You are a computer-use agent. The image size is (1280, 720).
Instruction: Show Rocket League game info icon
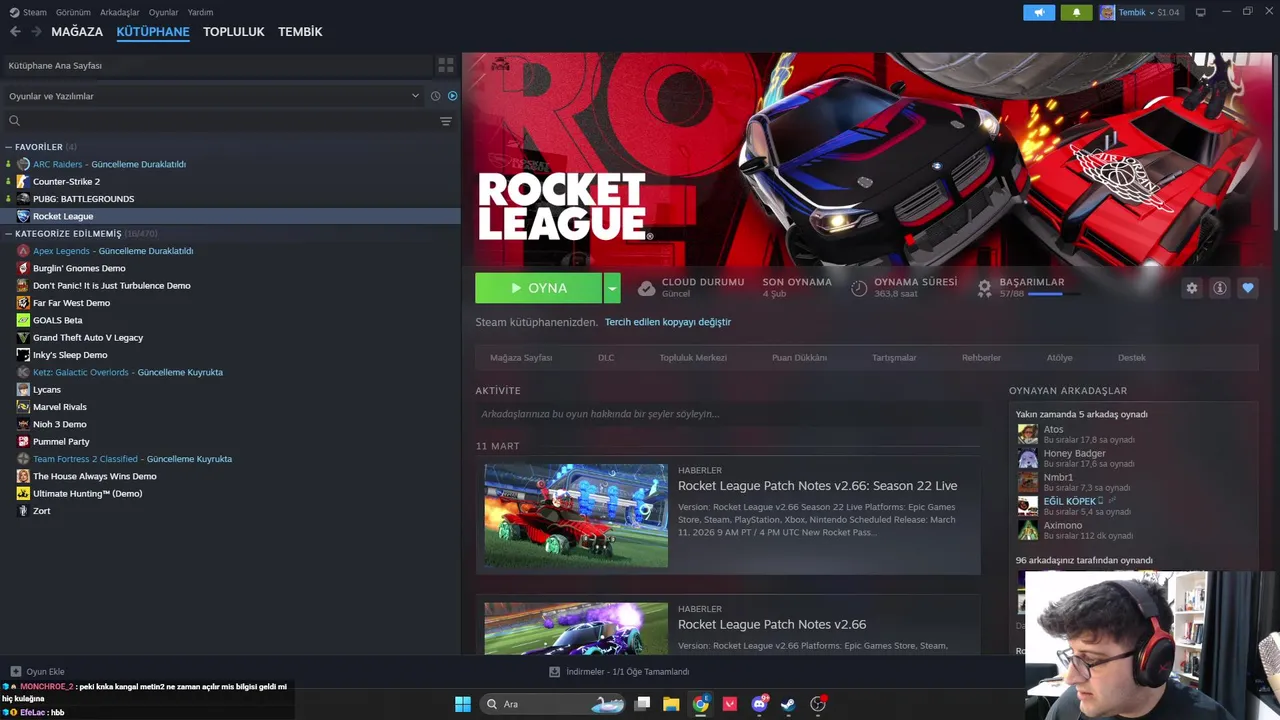pyautogui.click(x=1219, y=288)
